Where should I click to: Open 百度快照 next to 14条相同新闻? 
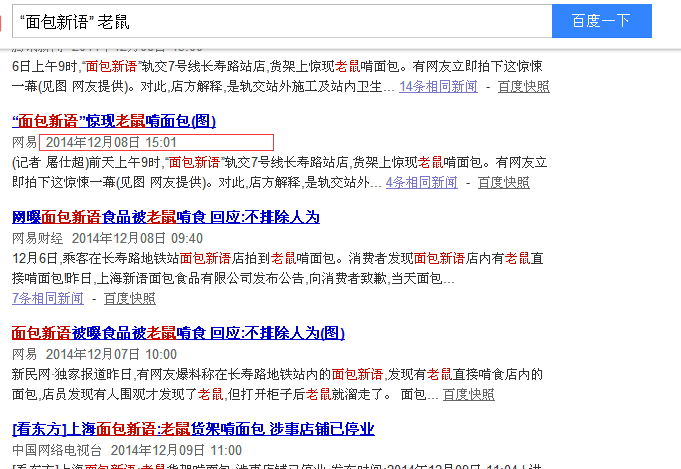click(x=522, y=87)
